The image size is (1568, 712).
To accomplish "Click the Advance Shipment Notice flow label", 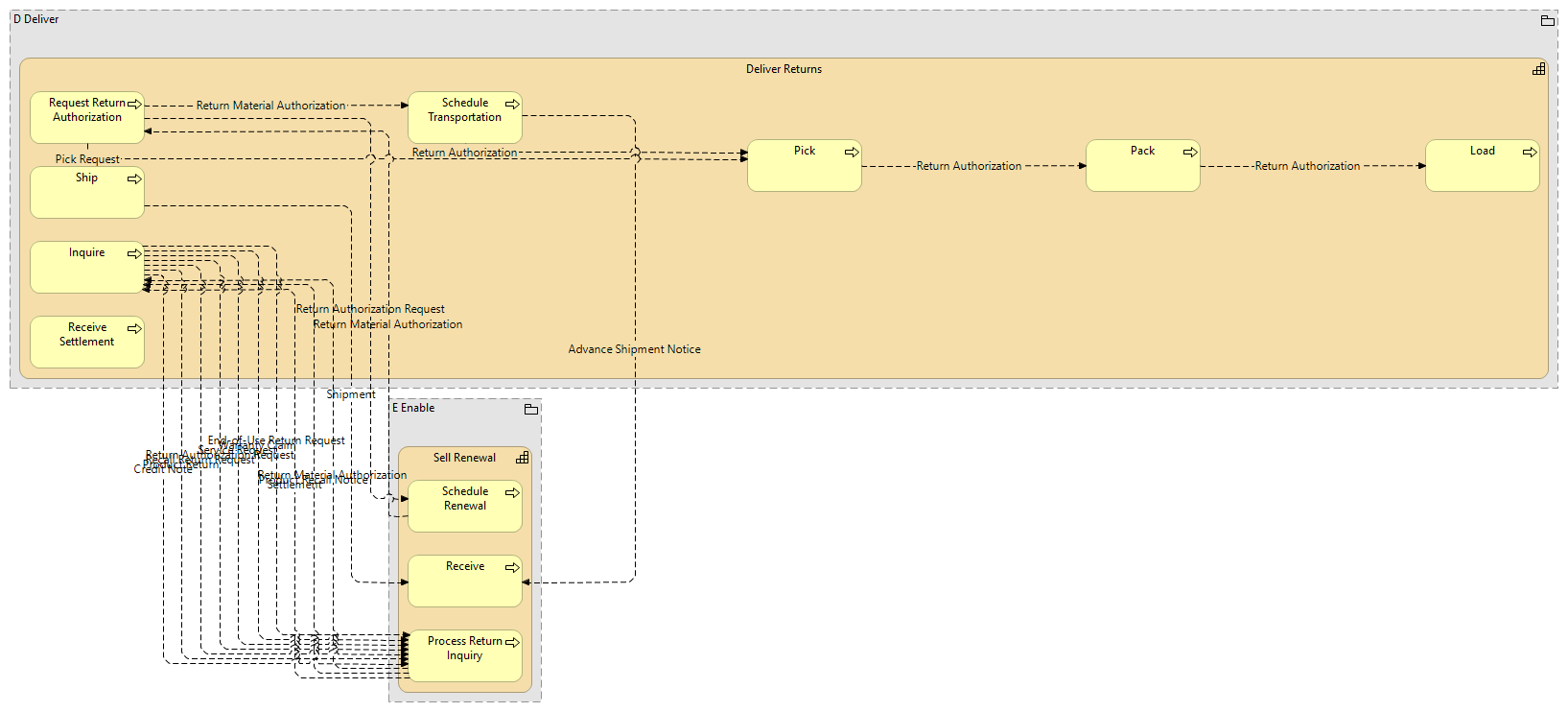I will 634,349.
